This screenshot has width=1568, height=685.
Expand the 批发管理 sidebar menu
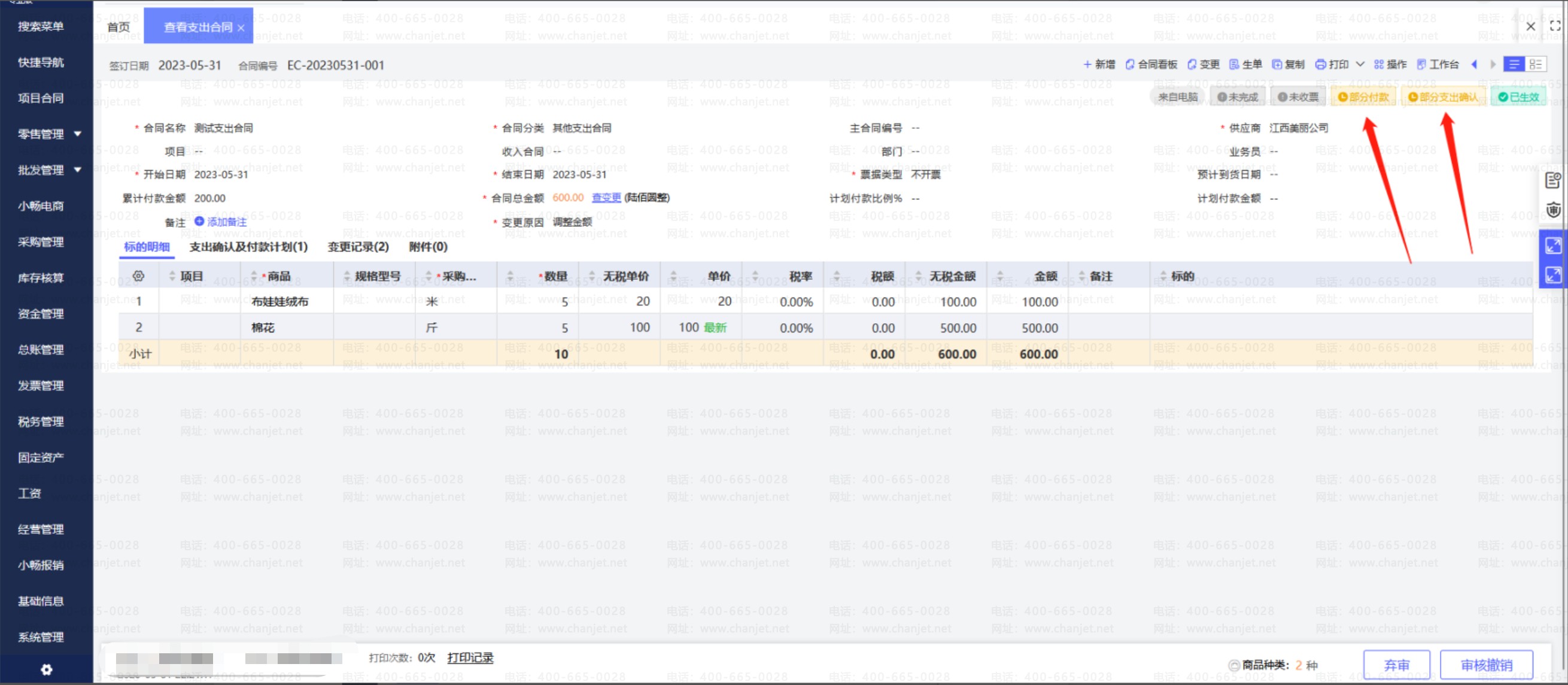(x=78, y=169)
